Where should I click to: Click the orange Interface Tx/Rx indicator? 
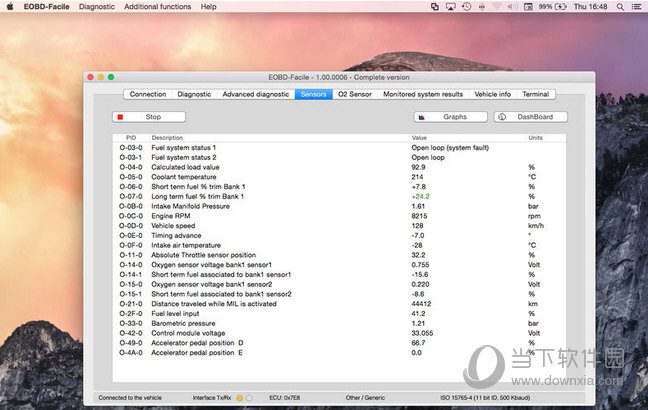(x=240, y=398)
